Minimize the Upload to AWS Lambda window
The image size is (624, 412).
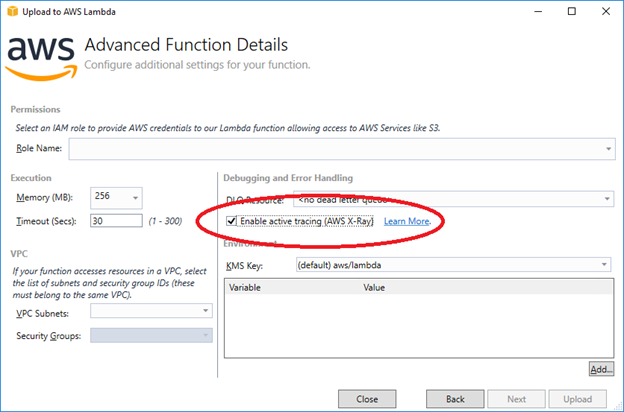click(538, 12)
